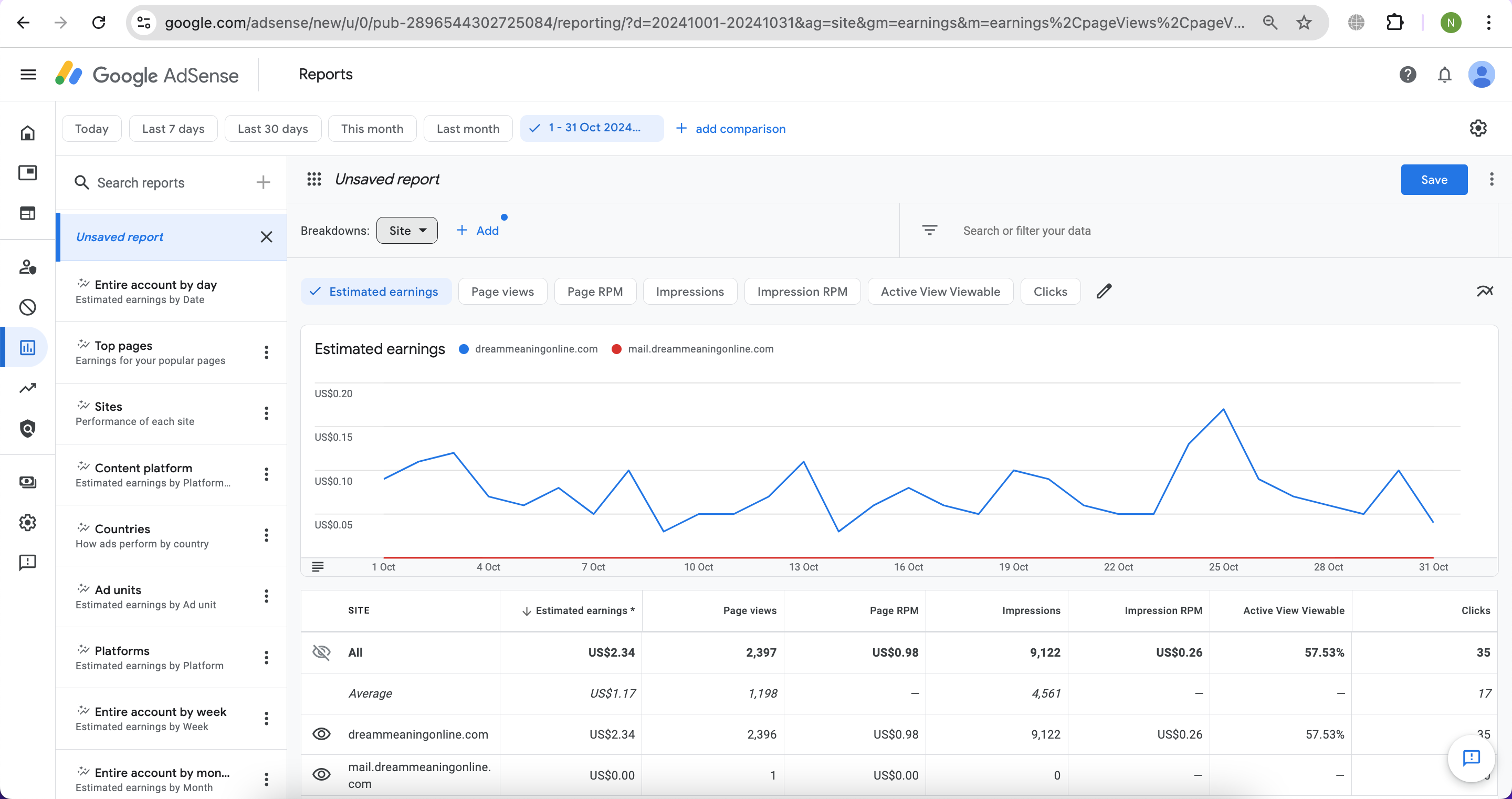Select Last month date range

pyautogui.click(x=468, y=128)
